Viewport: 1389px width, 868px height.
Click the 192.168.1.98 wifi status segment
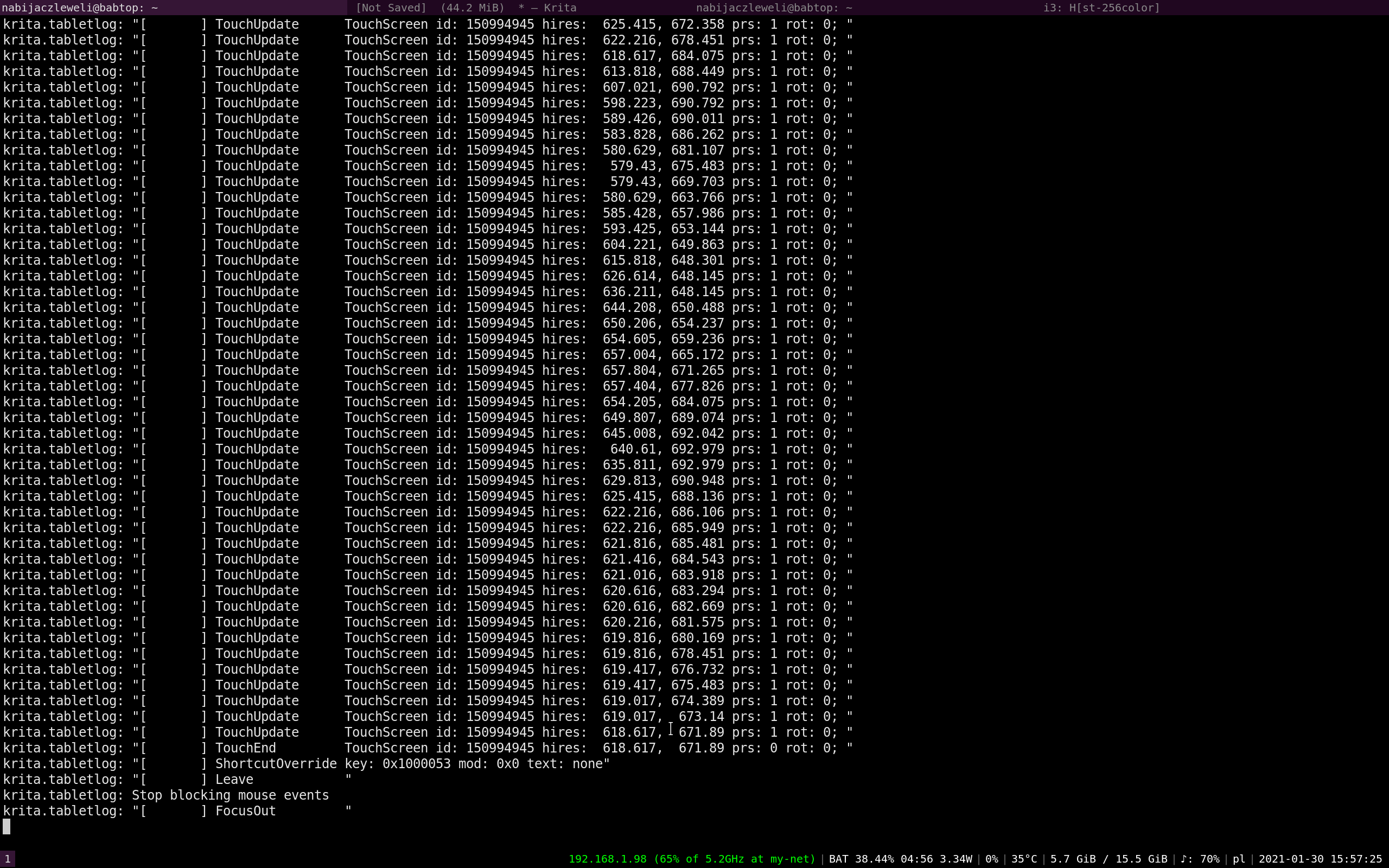coord(691,859)
